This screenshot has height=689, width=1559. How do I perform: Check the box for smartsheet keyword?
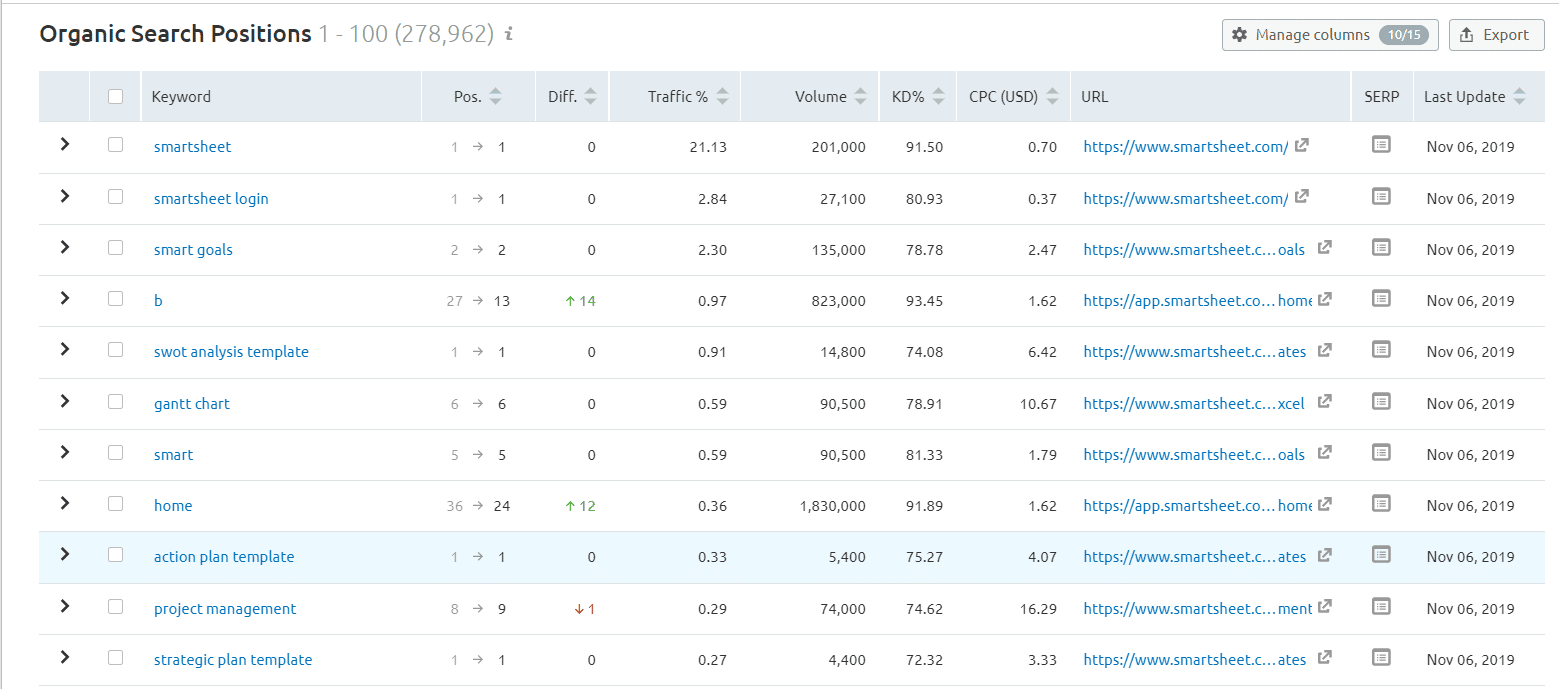115,144
